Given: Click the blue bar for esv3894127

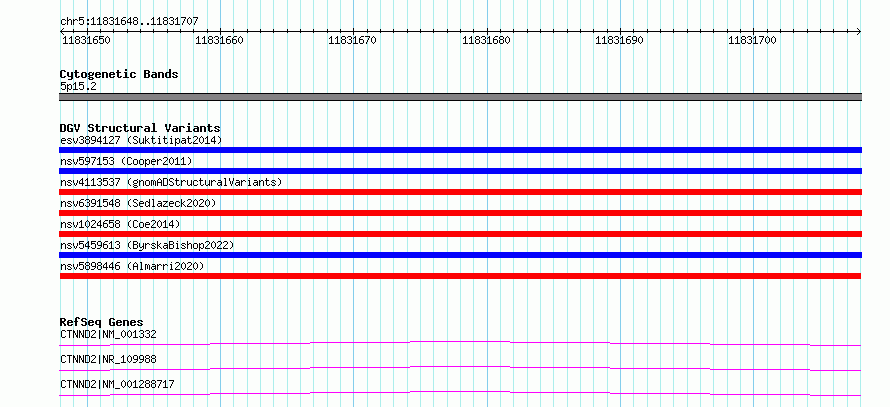Looking at the screenshot, I should click(x=460, y=150).
